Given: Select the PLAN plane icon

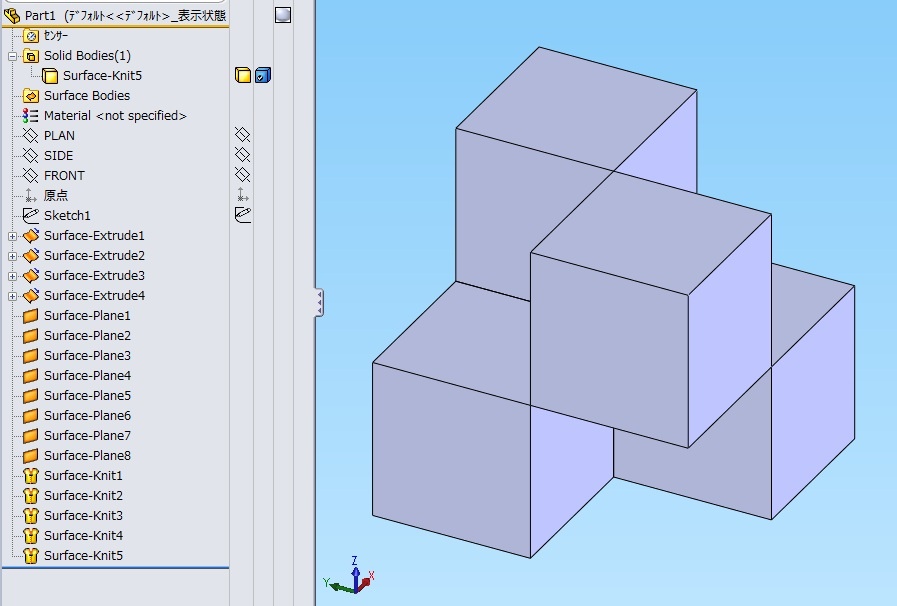Looking at the screenshot, I should (x=30, y=136).
